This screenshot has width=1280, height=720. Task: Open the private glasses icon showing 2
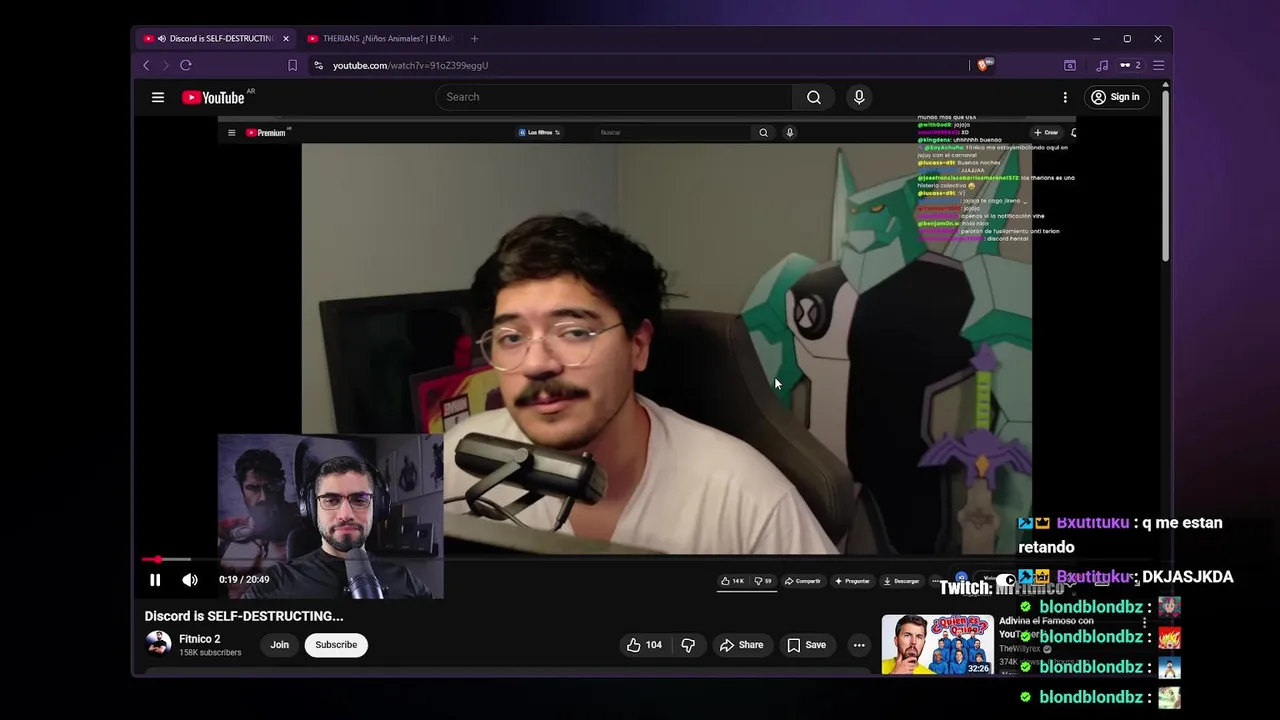click(x=1130, y=65)
